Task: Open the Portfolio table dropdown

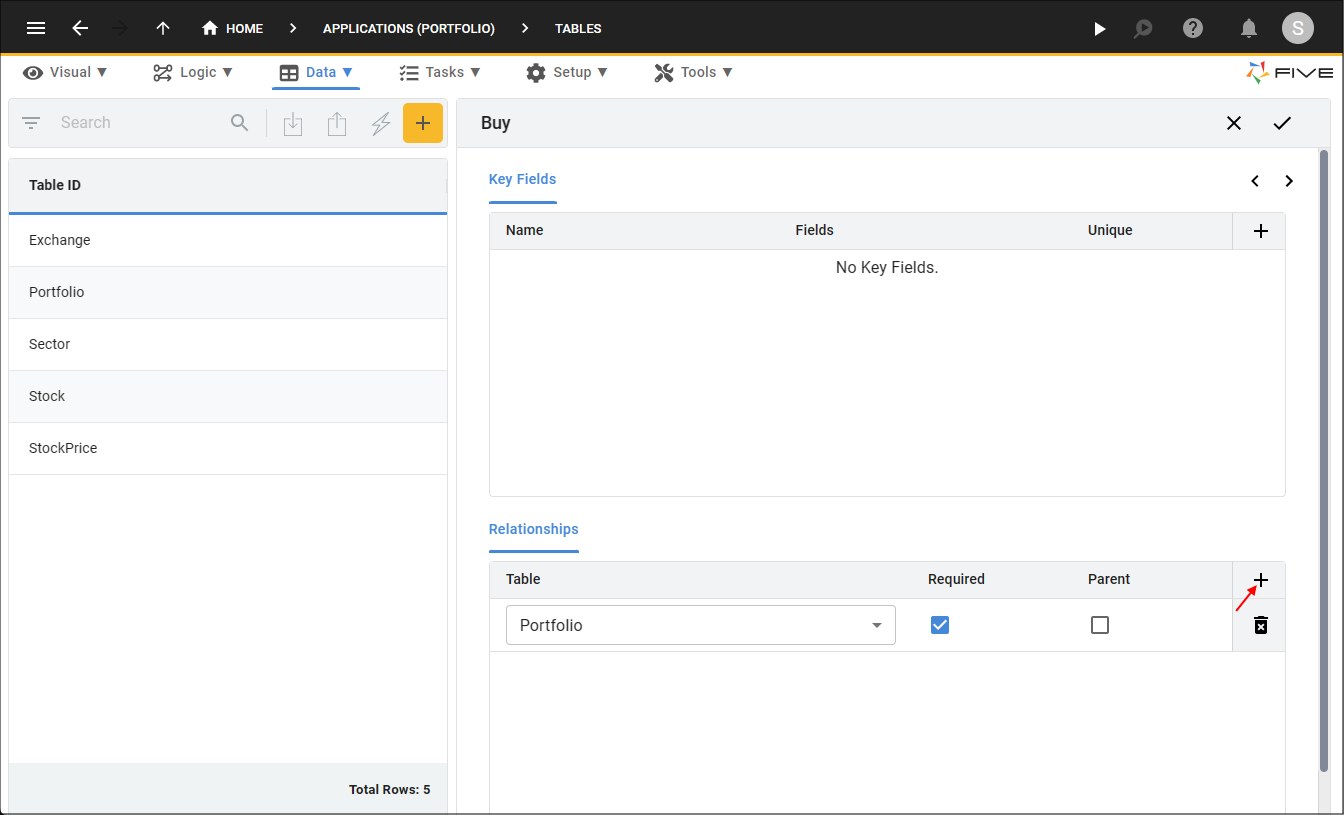Action: pos(701,625)
